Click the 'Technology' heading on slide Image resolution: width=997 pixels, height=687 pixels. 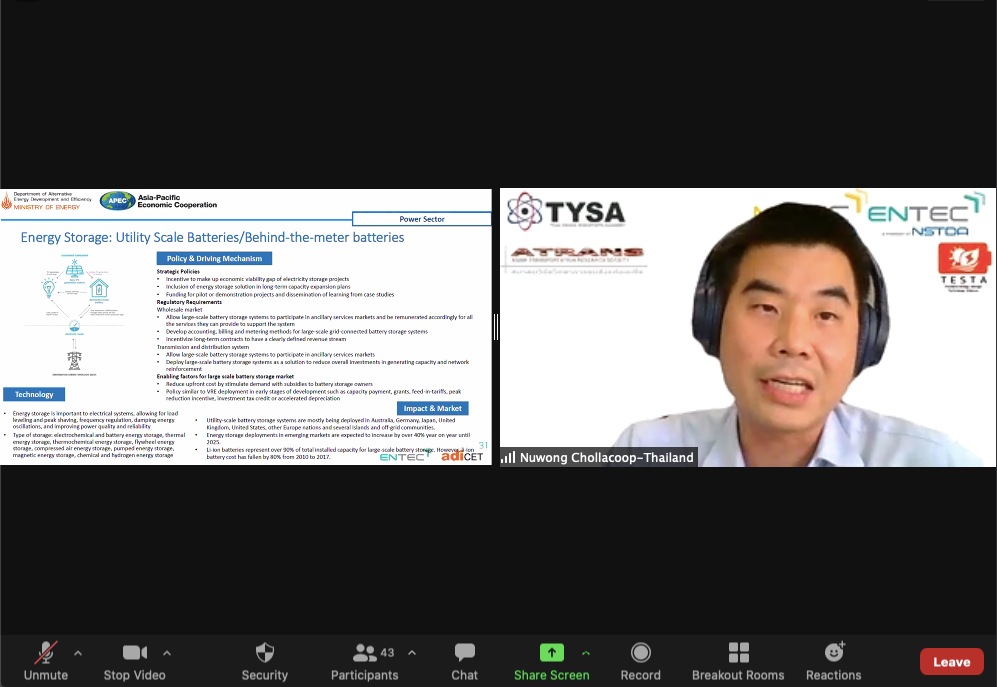point(34,394)
